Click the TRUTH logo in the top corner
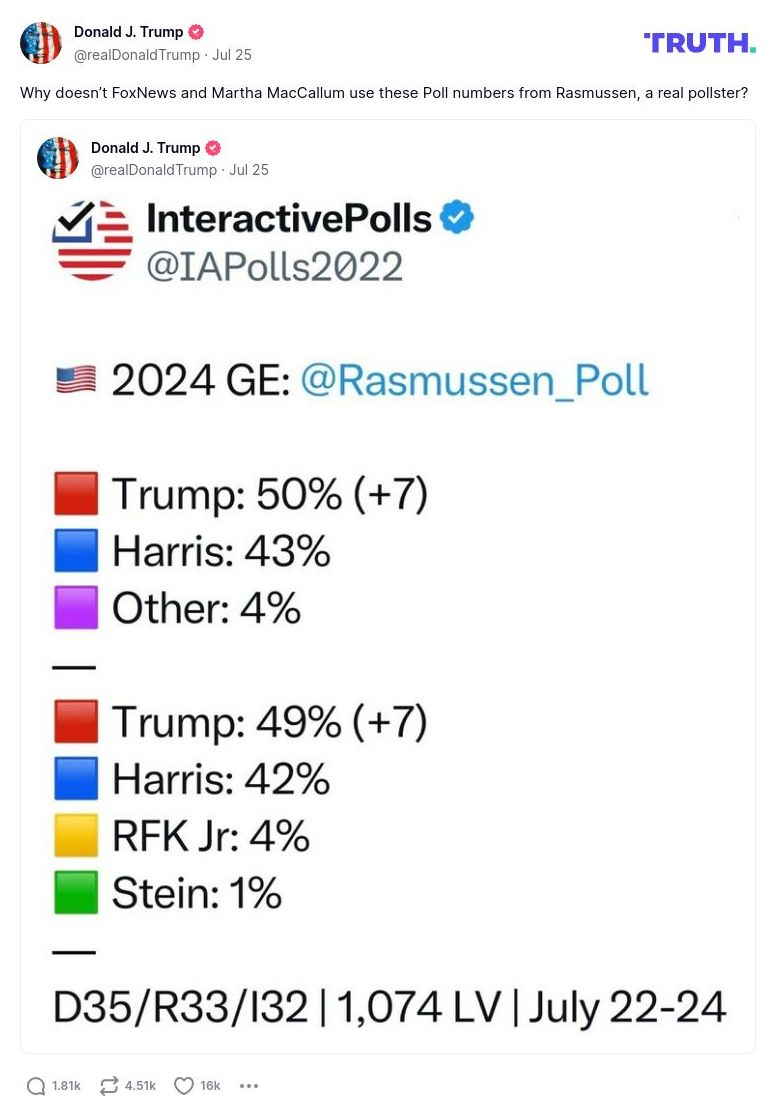The width and height of the screenshot is (777, 1116). (700, 43)
